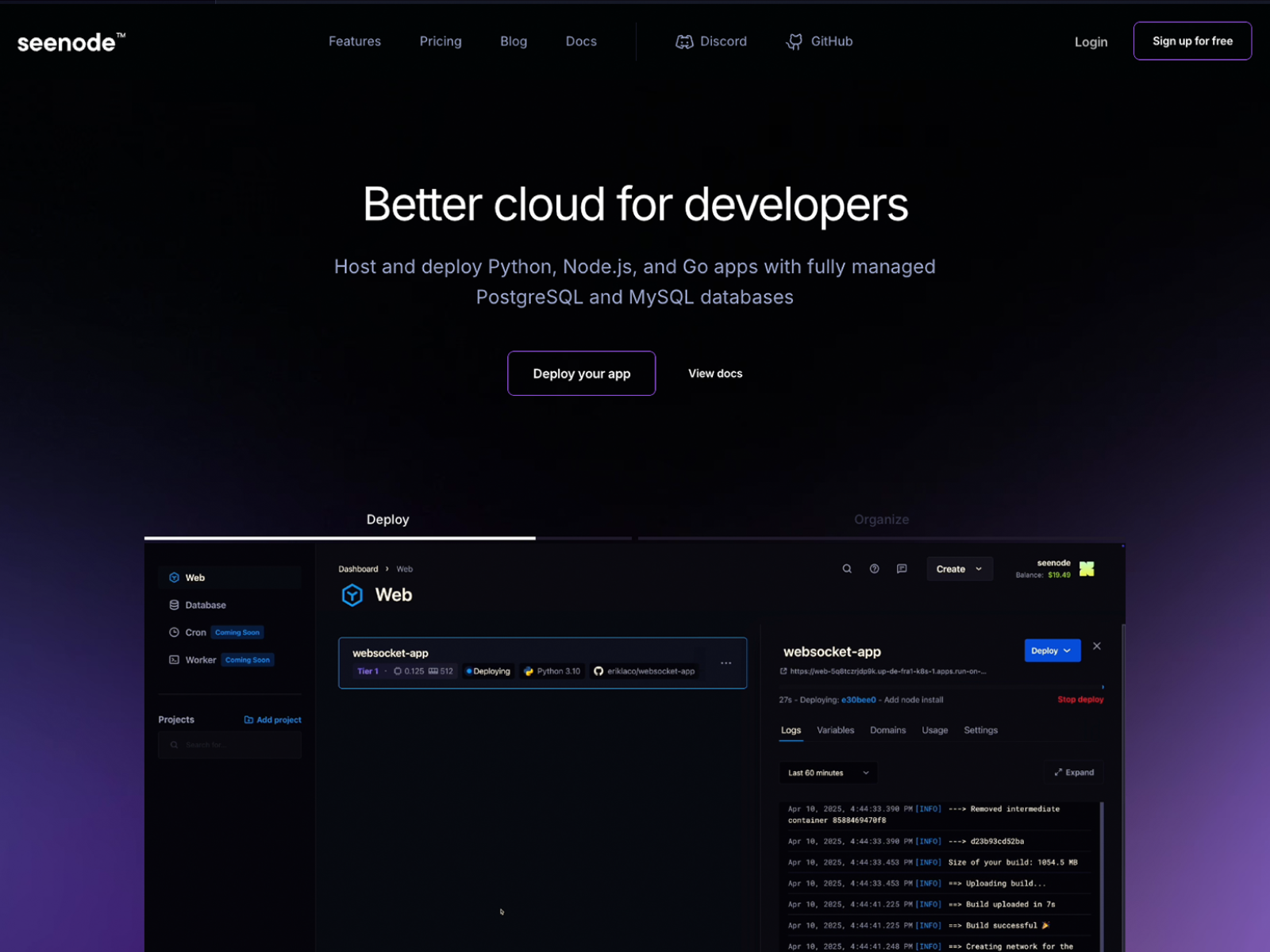
Task: Click the Web hexagon icon beside heading
Action: pos(352,595)
